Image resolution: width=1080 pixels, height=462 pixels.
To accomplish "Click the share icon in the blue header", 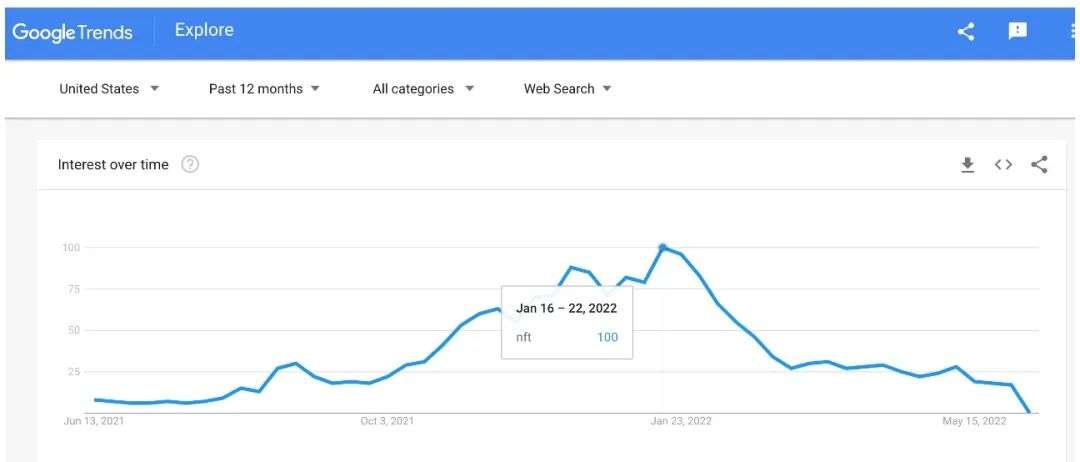I will coord(966,31).
